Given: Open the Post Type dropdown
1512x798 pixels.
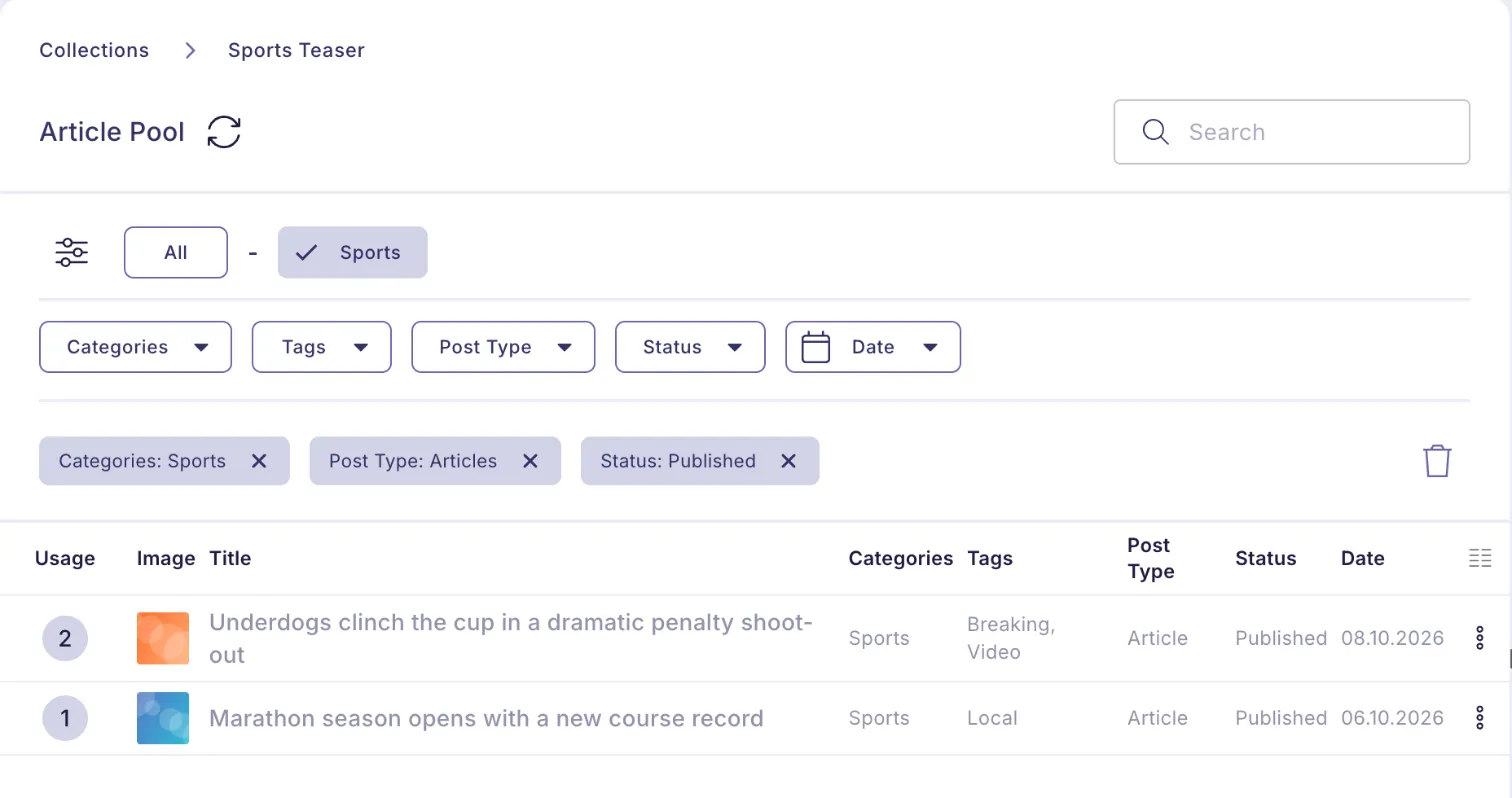Looking at the screenshot, I should [x=503, y=347].
